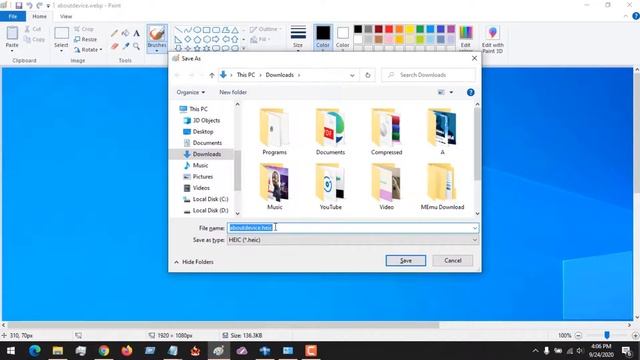Click the Save button in dialog
The height and width of the screenshot is (360, 640).
click(405, 260)
